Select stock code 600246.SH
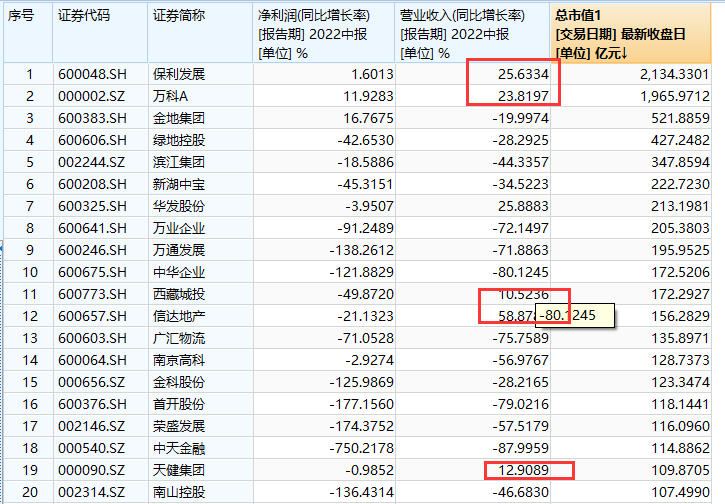The height and width of the screenshot is (504, 725). tap(92, 250)
